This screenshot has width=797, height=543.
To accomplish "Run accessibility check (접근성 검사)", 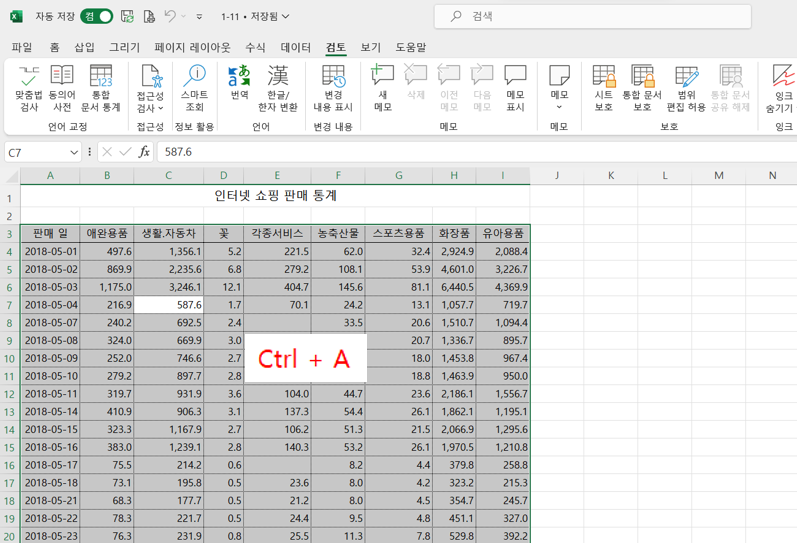I will 150,88.
